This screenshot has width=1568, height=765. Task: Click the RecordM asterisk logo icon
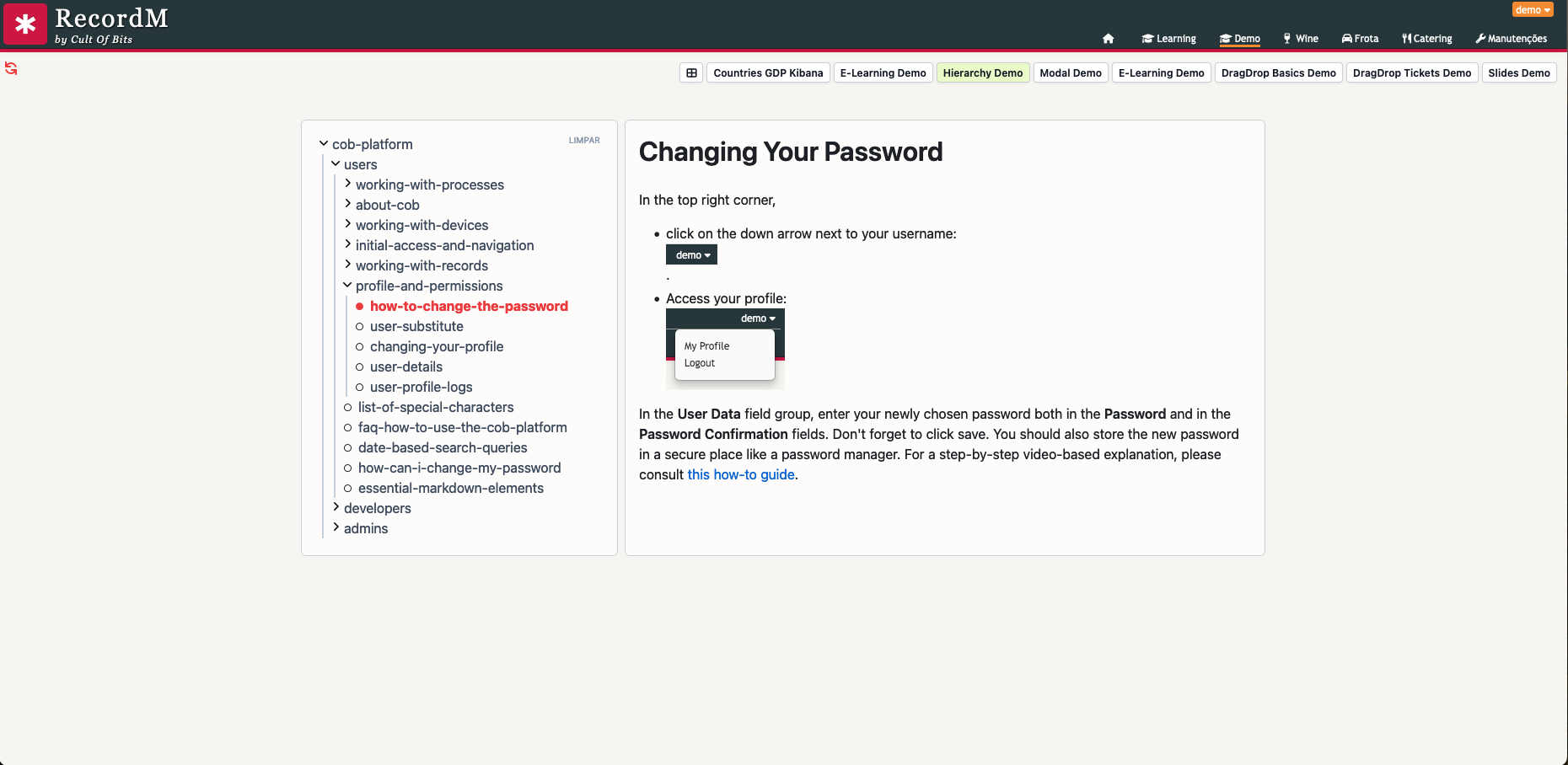pyautogui.click(x=25, y=24)
